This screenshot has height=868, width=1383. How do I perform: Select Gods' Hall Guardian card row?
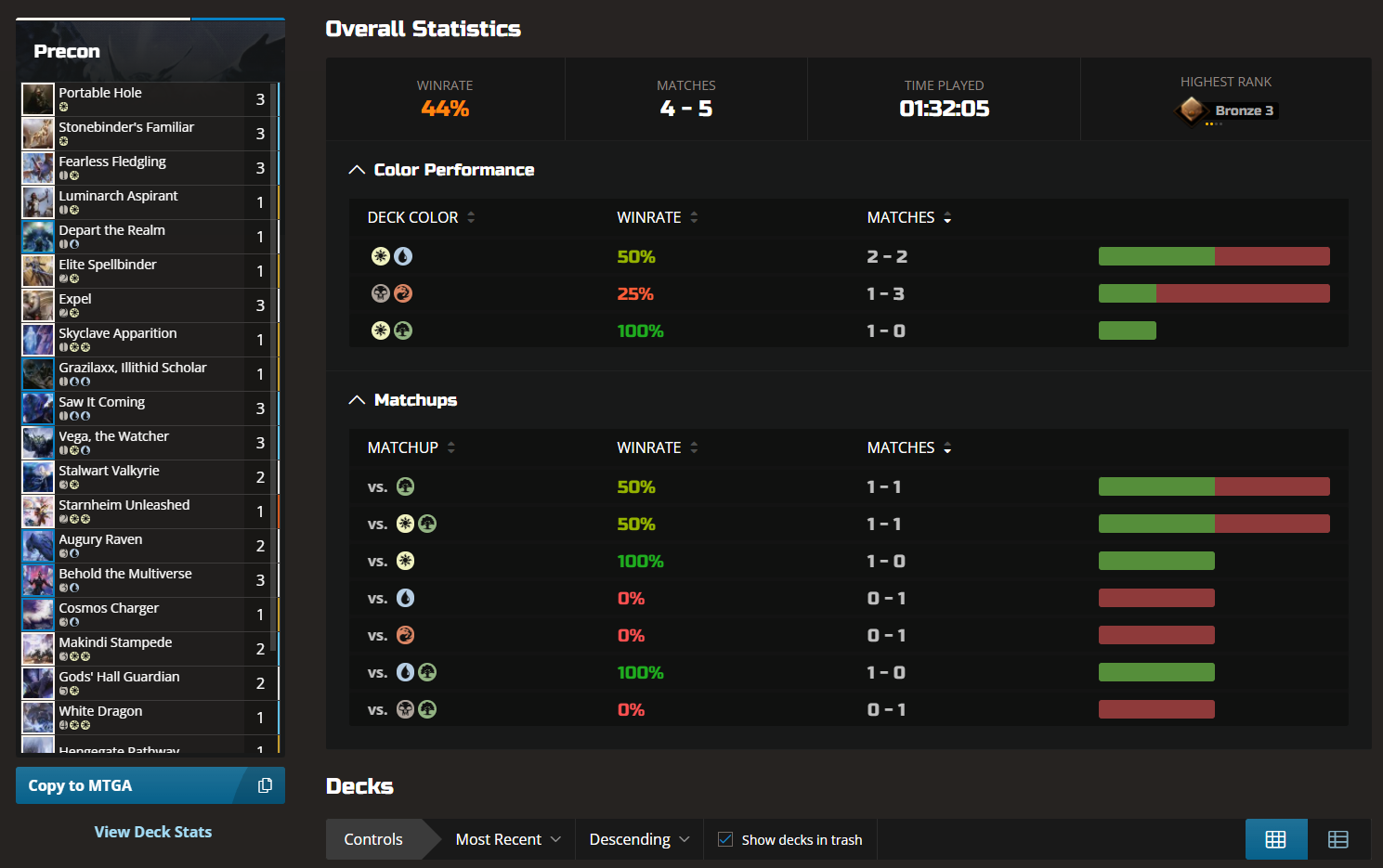150,683
